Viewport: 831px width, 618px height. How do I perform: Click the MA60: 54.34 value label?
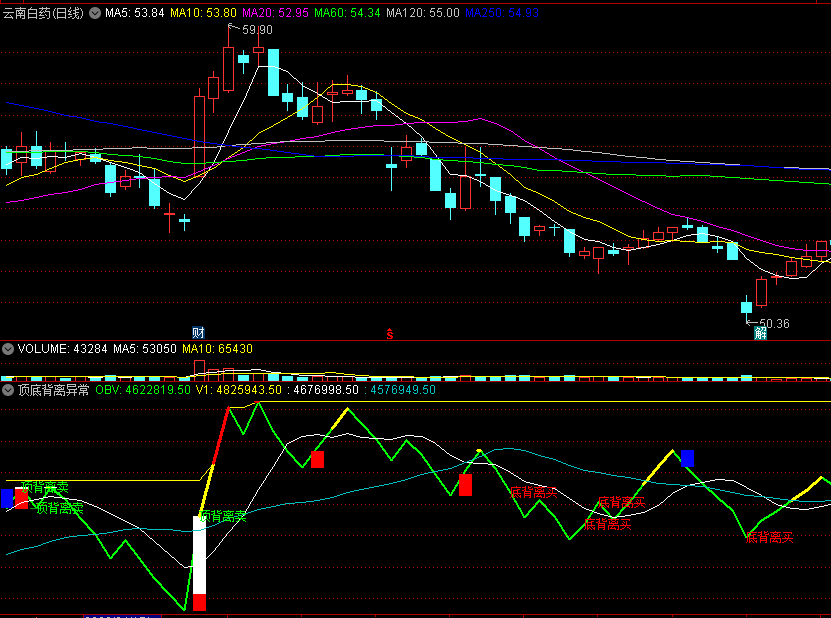347,13
